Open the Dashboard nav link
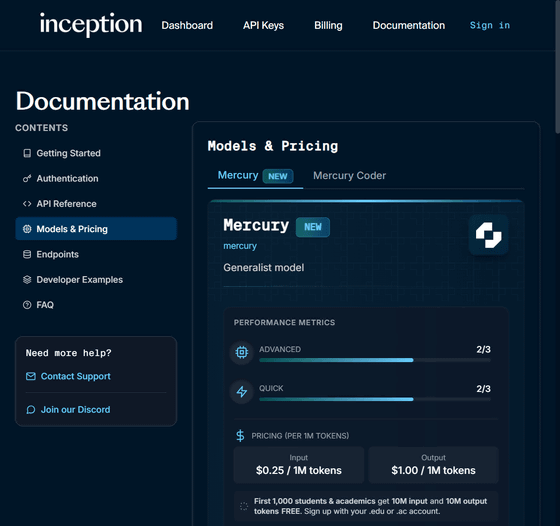 coord(187,25)
